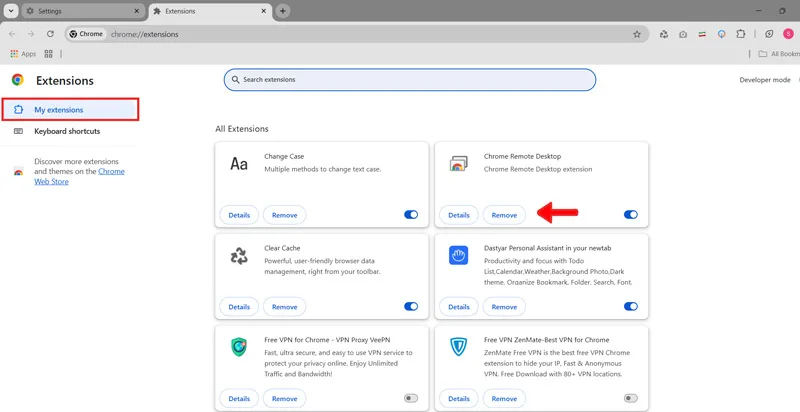Image resolution: width=800 pixels, height=412 pixels.
Task: Open Apps shortcut in bookmarks bar
Action: click(23, 54)
